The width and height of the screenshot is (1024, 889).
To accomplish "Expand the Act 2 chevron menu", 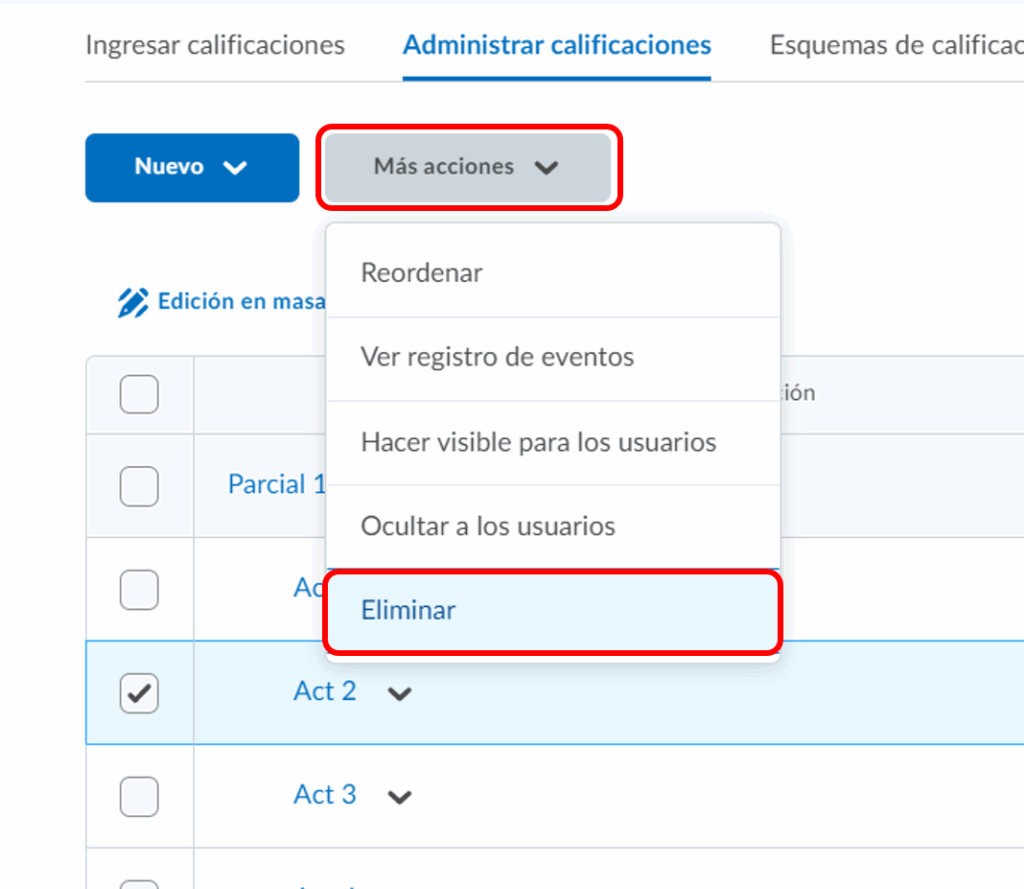I will [x=400, y=694].
